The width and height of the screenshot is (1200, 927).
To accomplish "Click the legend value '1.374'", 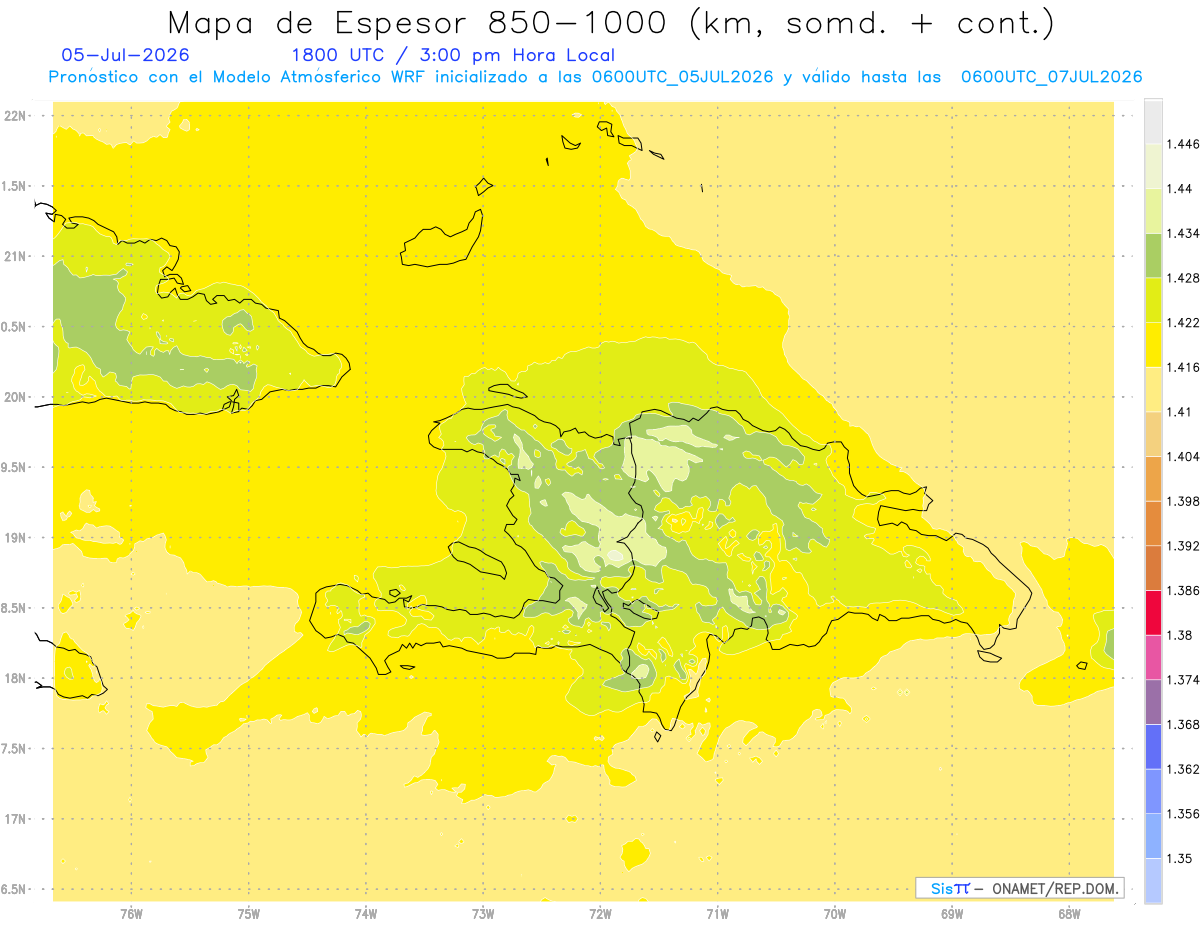I will point(1184,680).
